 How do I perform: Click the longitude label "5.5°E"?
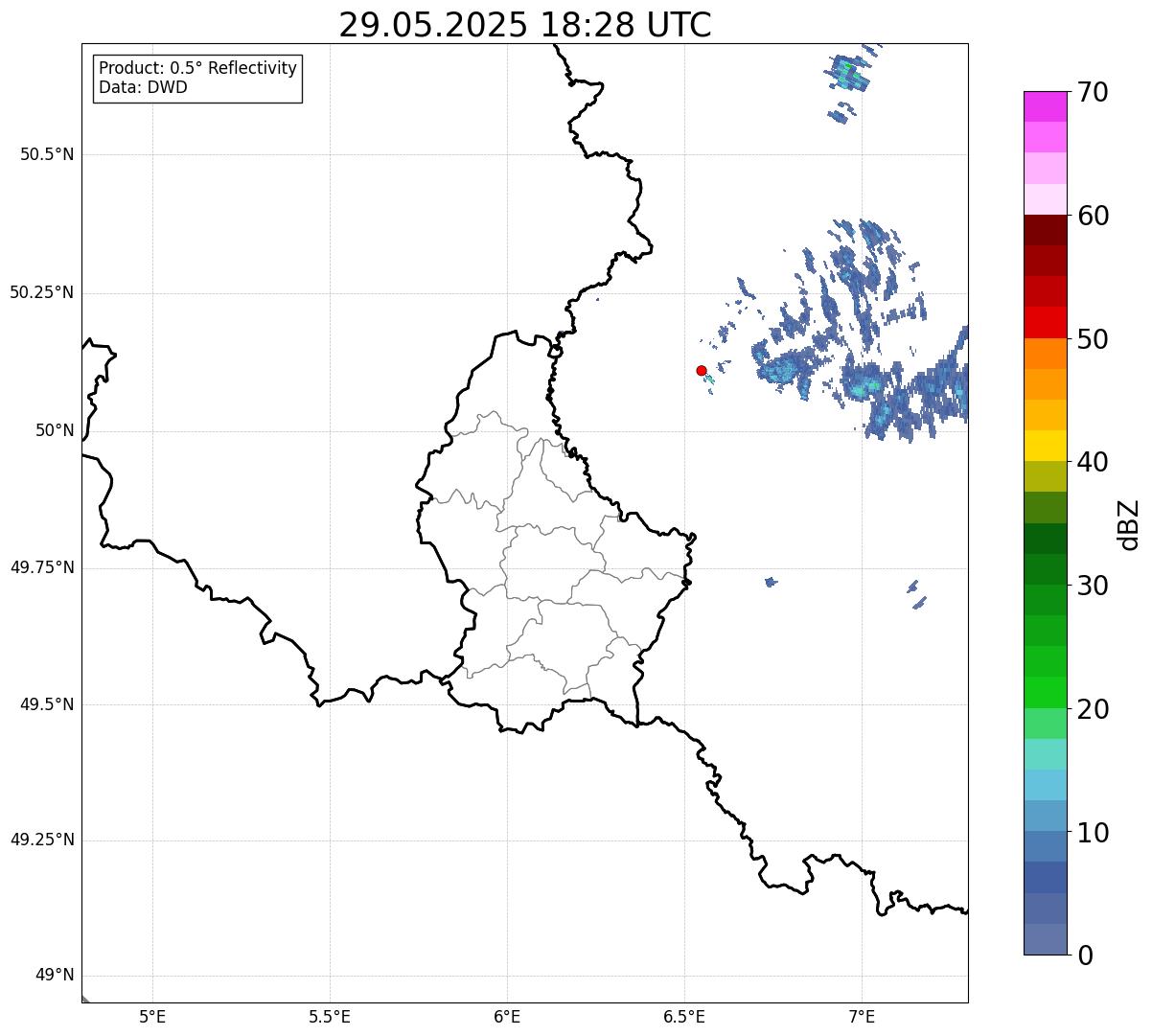pyautogui.click(x=330, y=1016)
